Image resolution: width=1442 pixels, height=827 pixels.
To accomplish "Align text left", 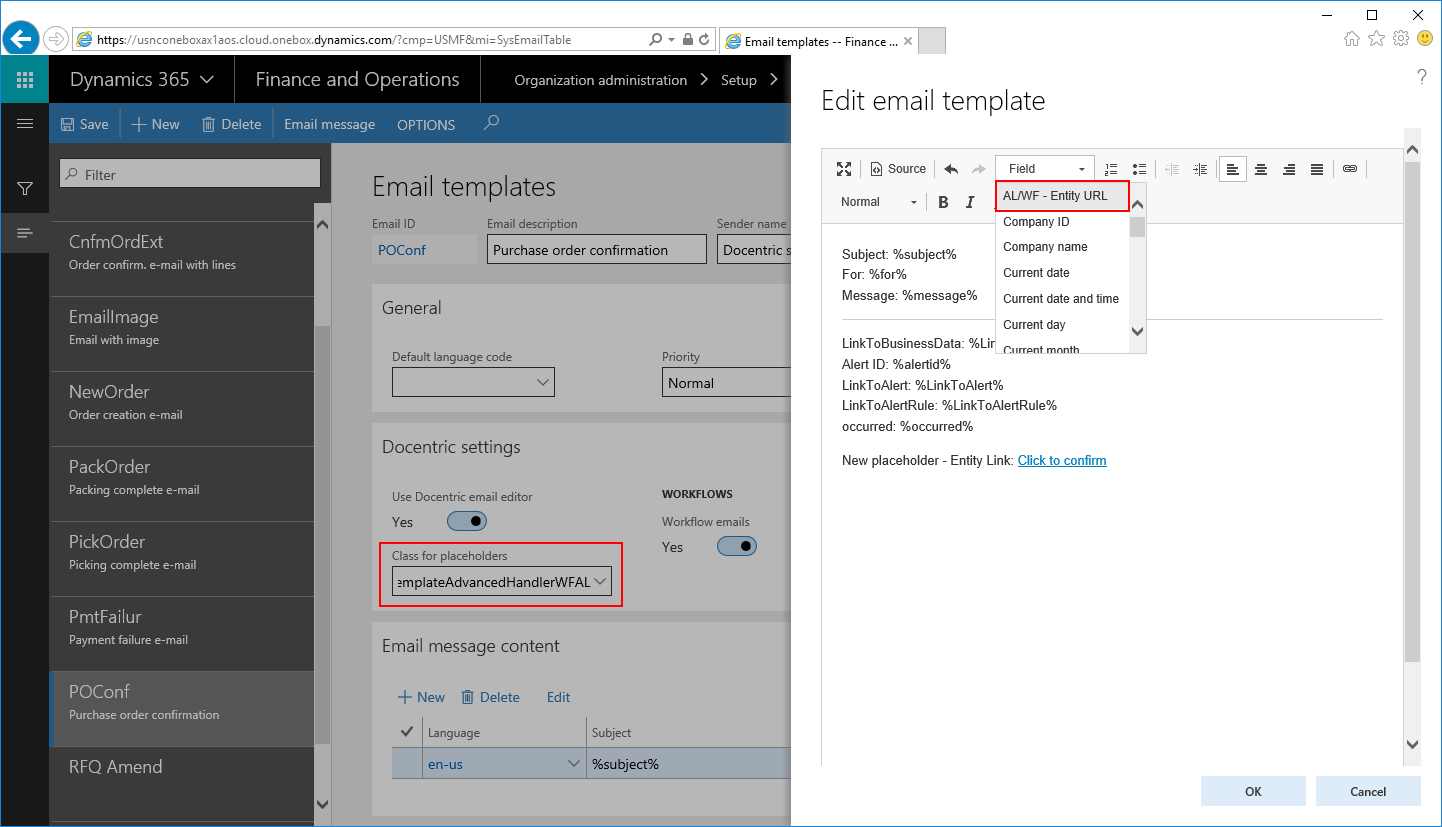I will pyautogui.click(x=1233, y=169).
